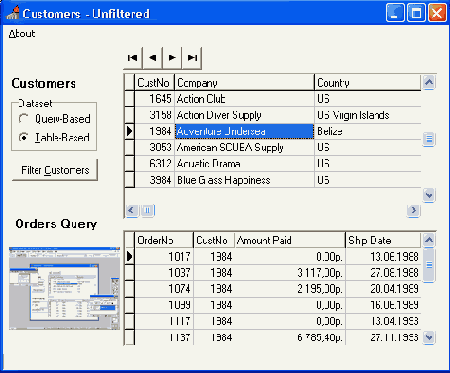Image resolution: width=450 pixels, height=373 pixels.
Task: Click customers grid scroll up arrow
Action: [429, 82]
